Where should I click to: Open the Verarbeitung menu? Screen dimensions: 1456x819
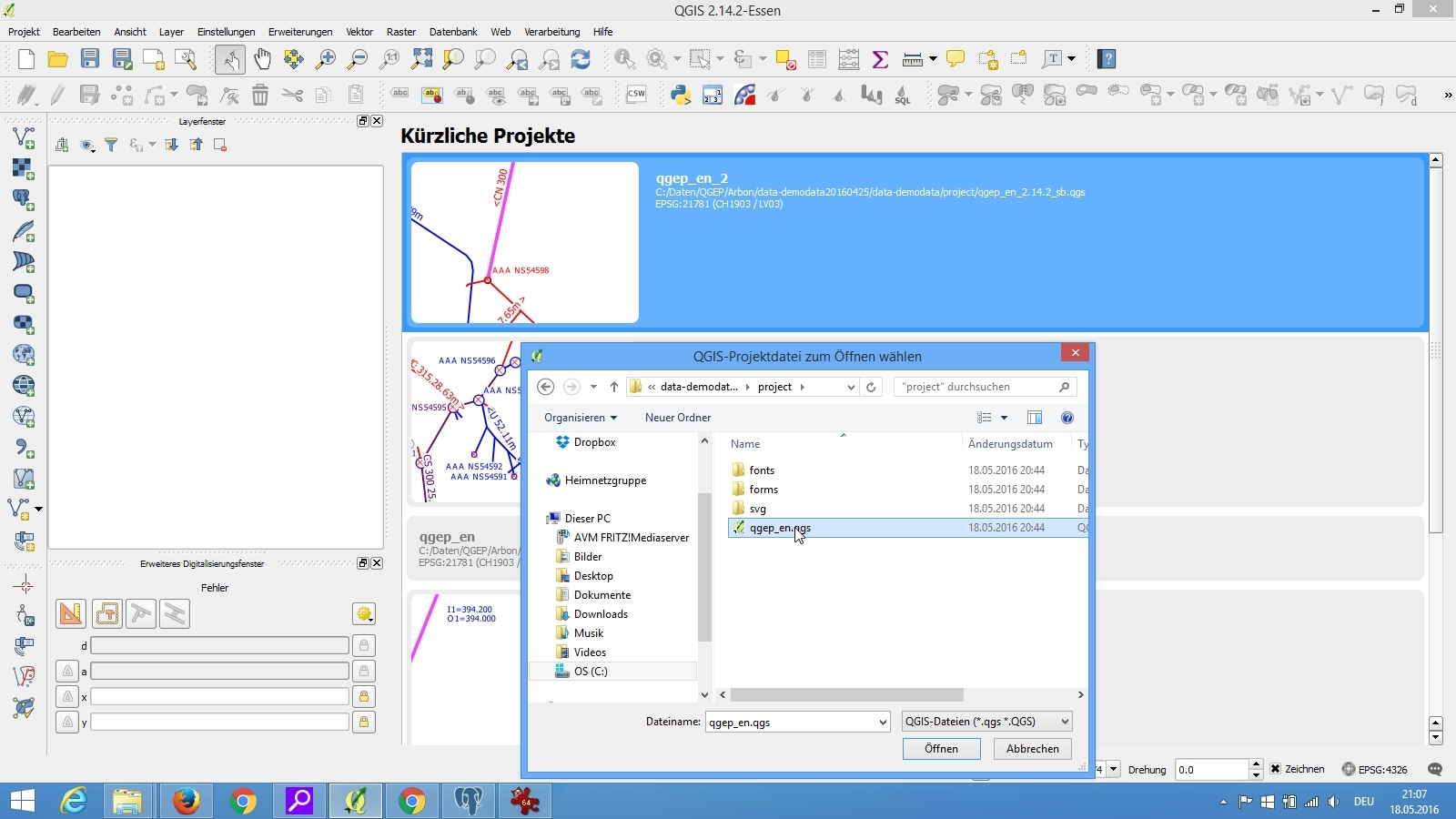point(551,32)
